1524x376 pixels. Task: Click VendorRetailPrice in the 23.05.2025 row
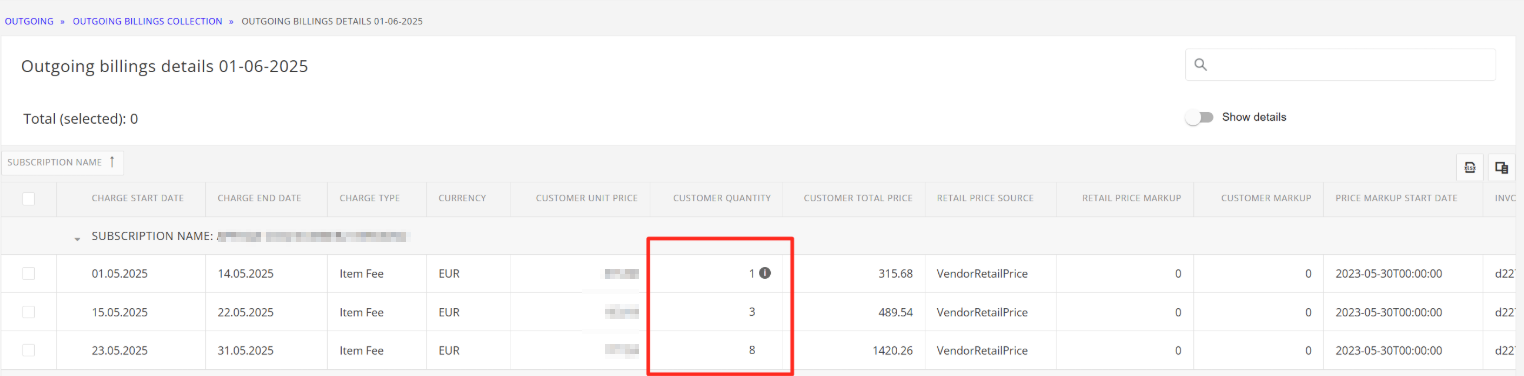tap(982, 350)
